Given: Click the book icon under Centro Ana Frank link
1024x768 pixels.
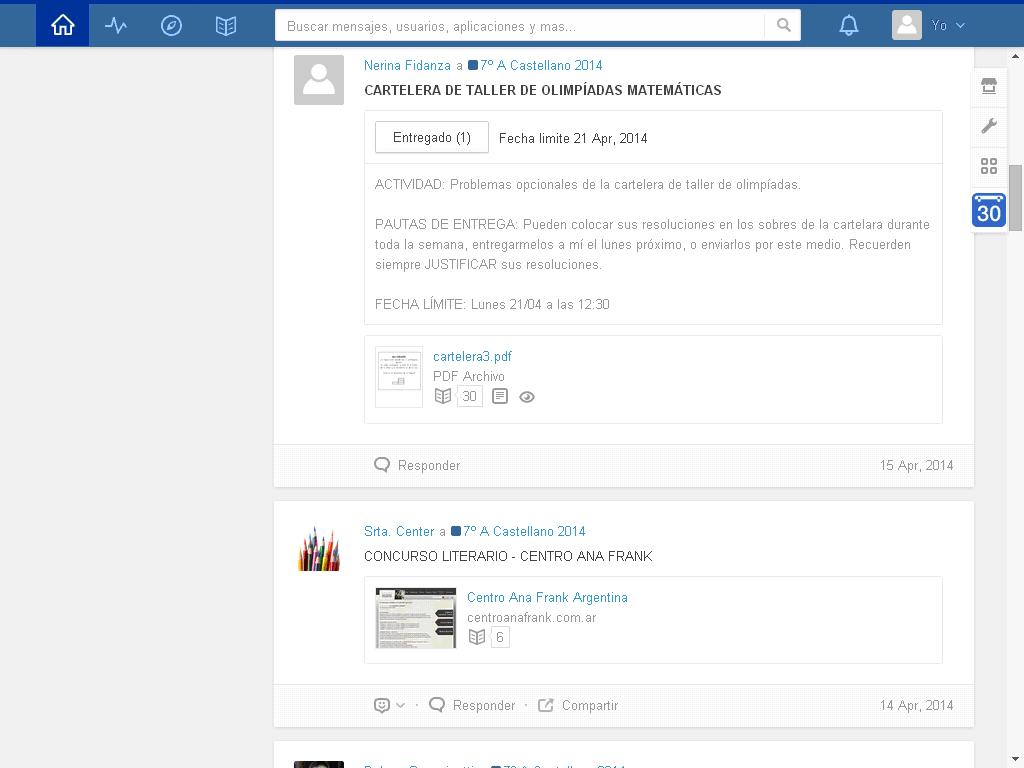Looking at the screenshot, I should tap(477, 637).
